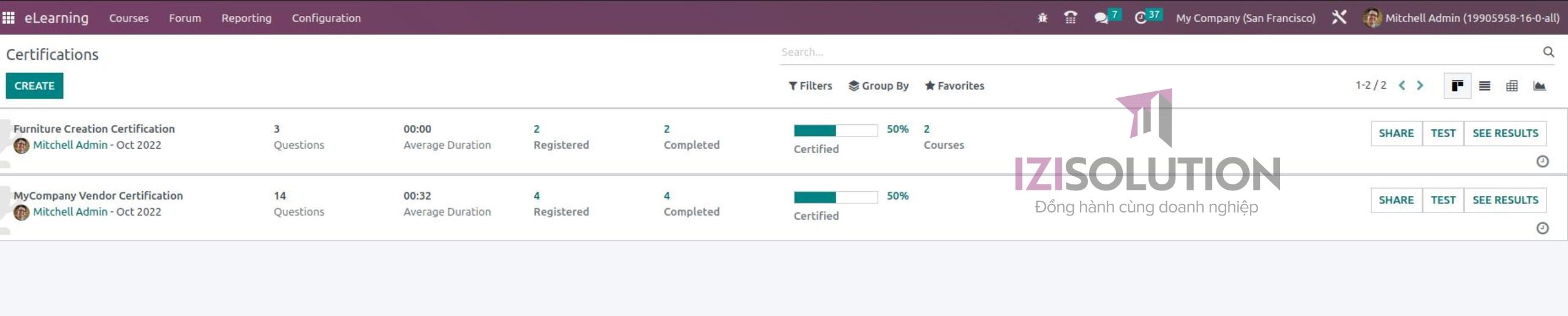Screen dimensions: 1568x316
Task: Click 00:00 Average Duration value
Action: pos(417,129)
